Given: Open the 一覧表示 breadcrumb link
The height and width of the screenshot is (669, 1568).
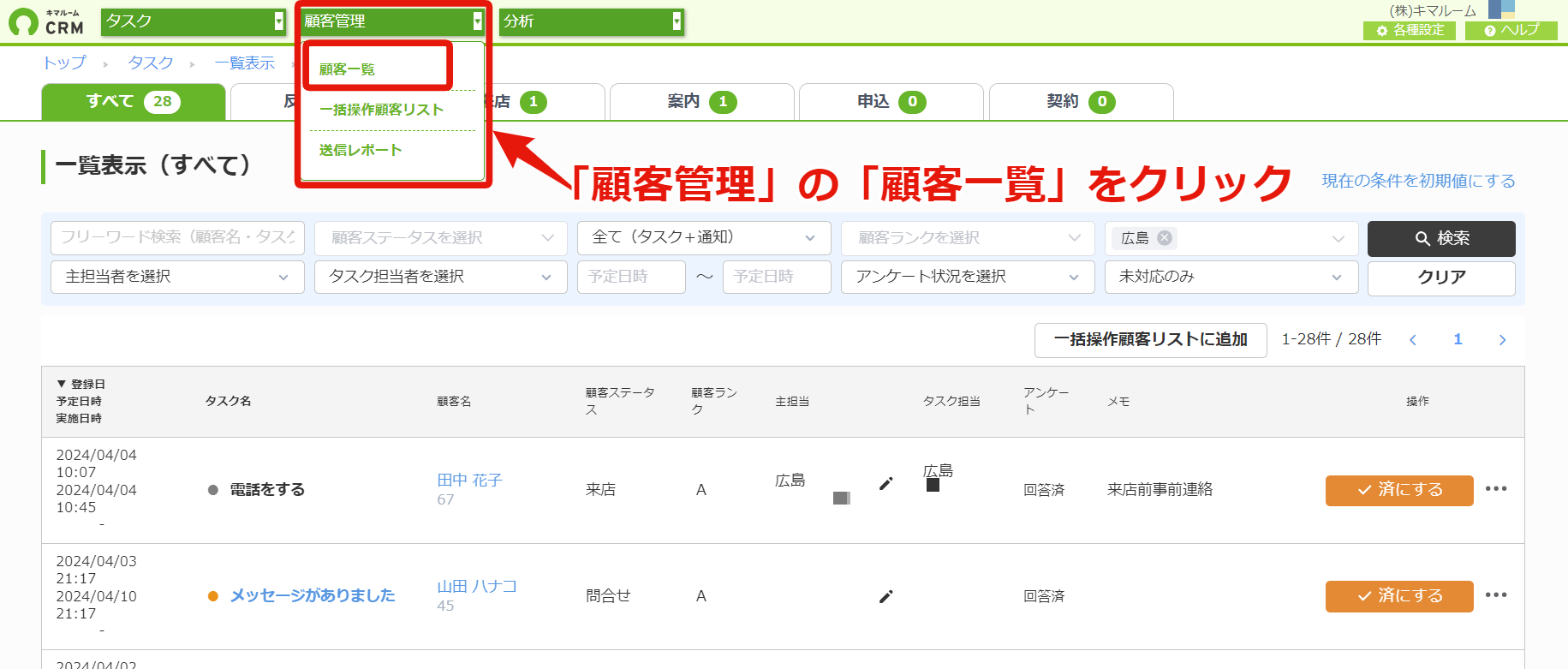Looking at the screenshot, I should coord(245,63).
